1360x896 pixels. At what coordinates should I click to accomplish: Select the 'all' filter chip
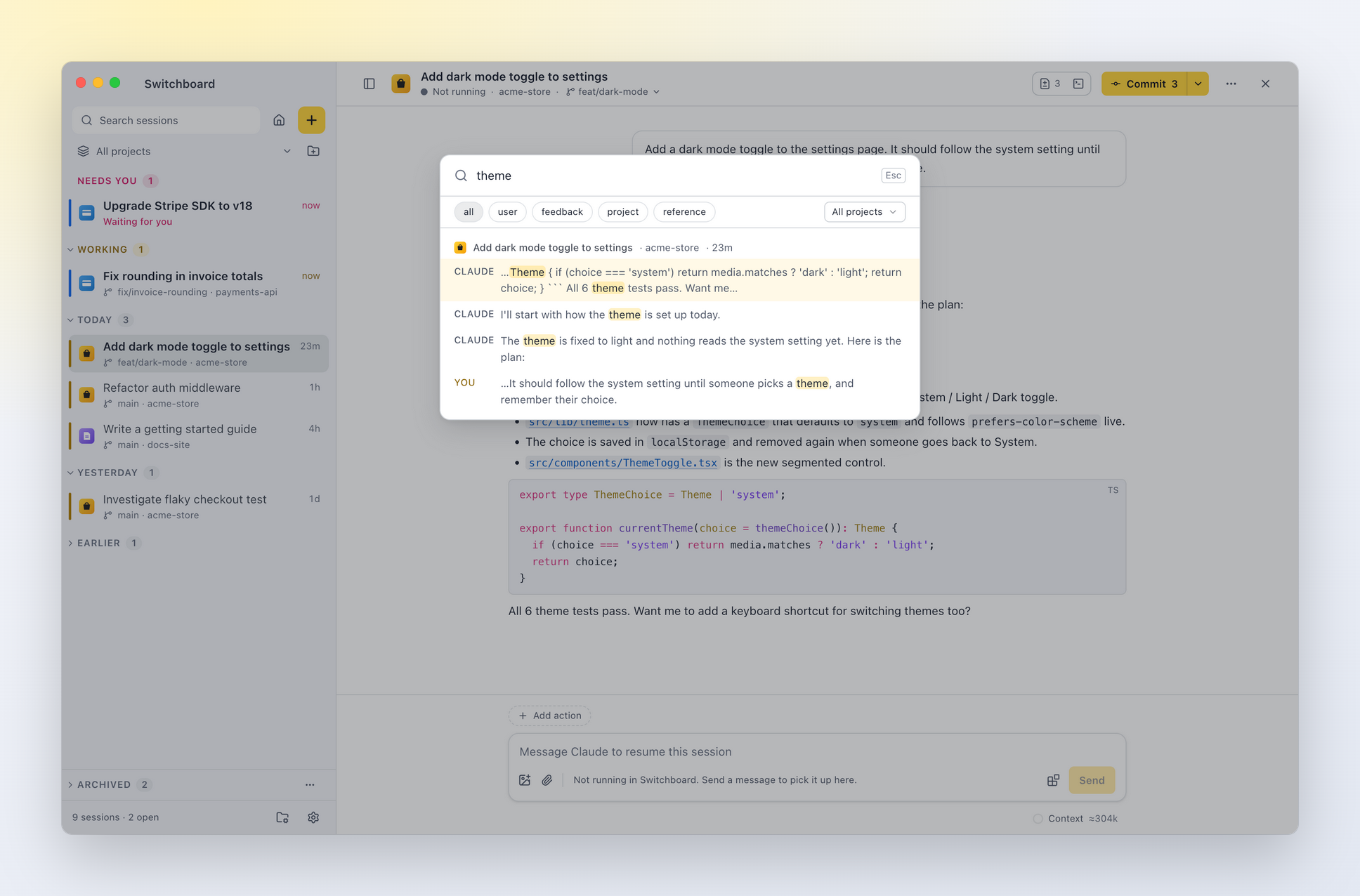tap(469, 212)
